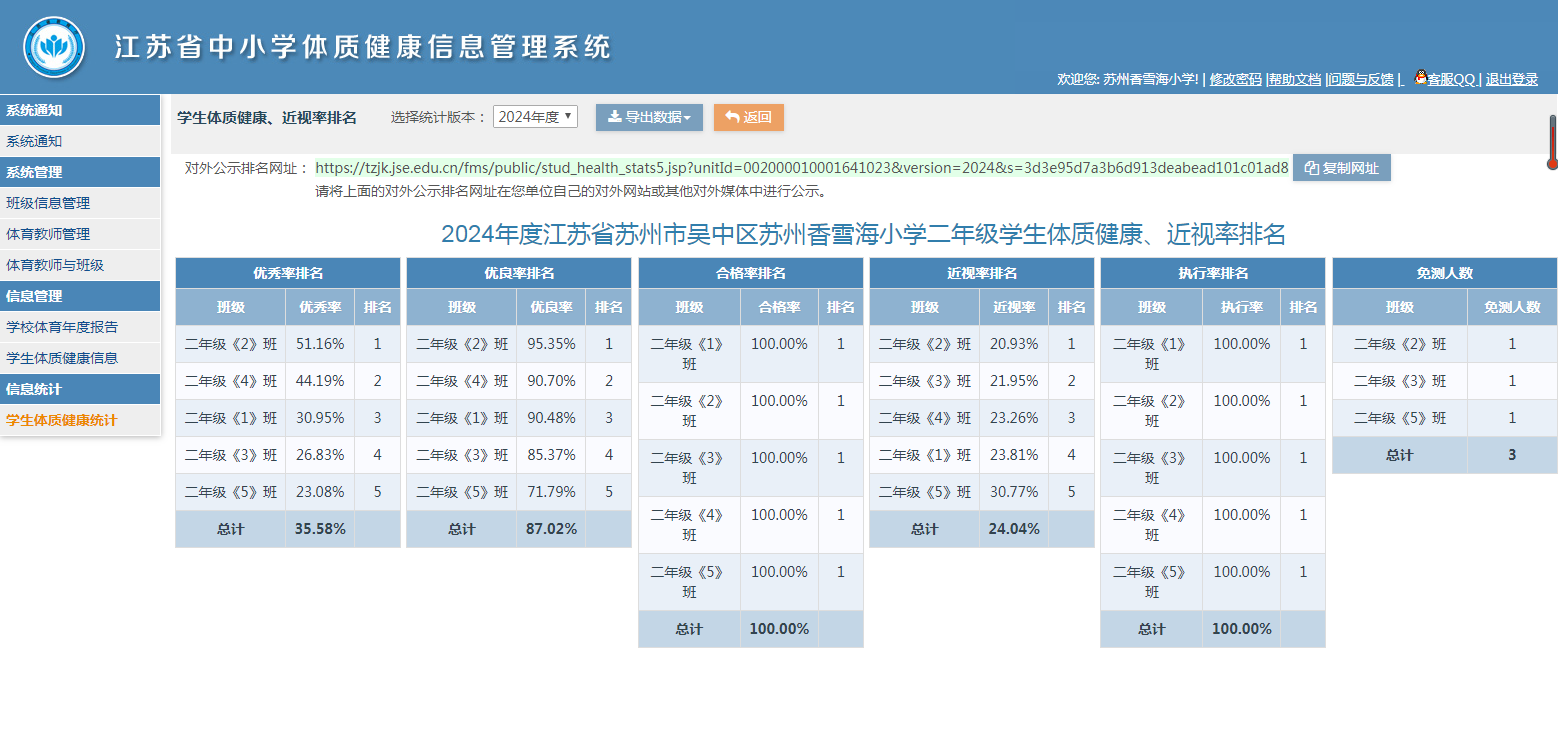Click the 85.37% good rate cell
This screenshot has width=1558, height=743.
[x=551, y=455]
